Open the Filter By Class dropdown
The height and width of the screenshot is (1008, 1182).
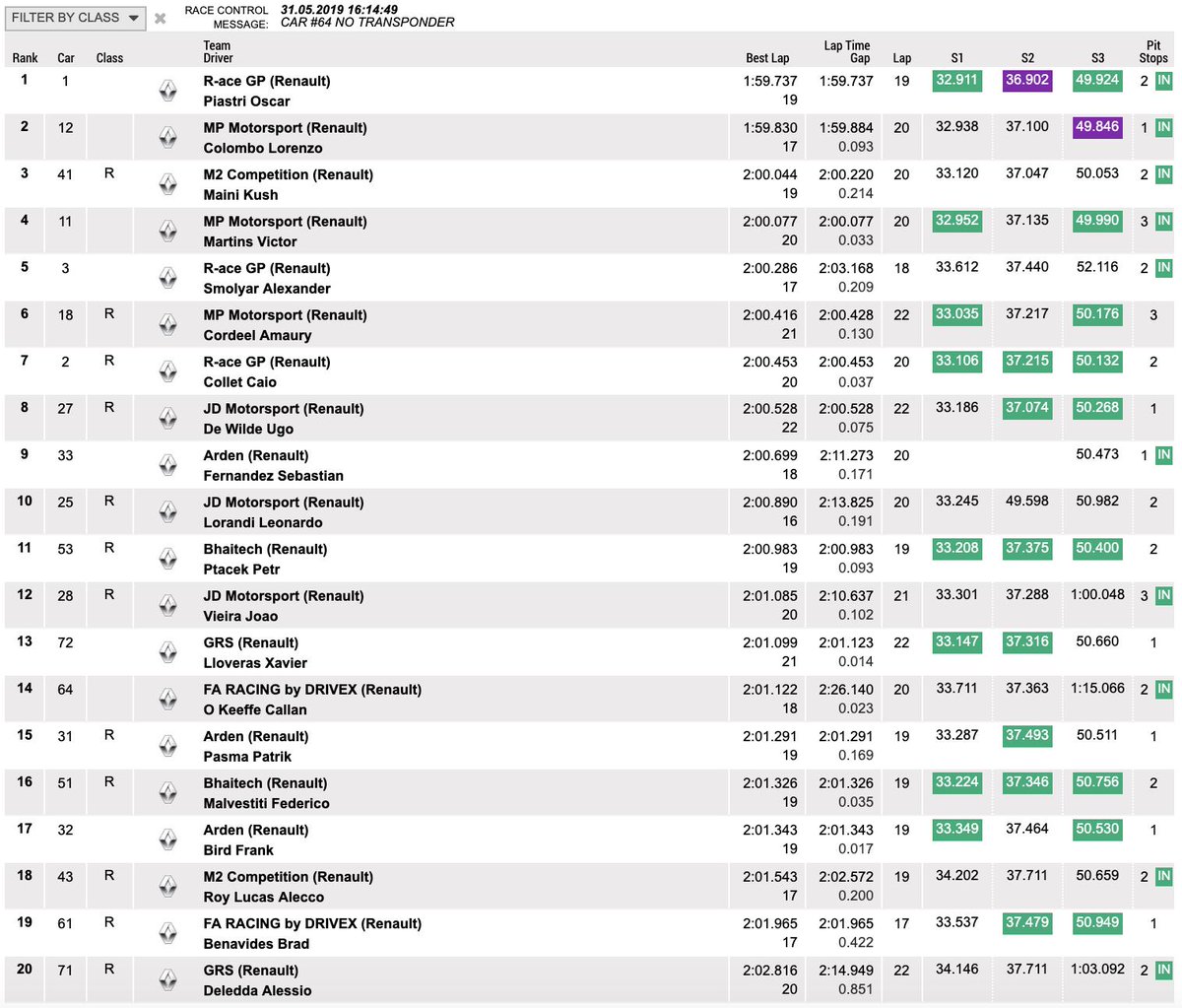pos(75,18)
